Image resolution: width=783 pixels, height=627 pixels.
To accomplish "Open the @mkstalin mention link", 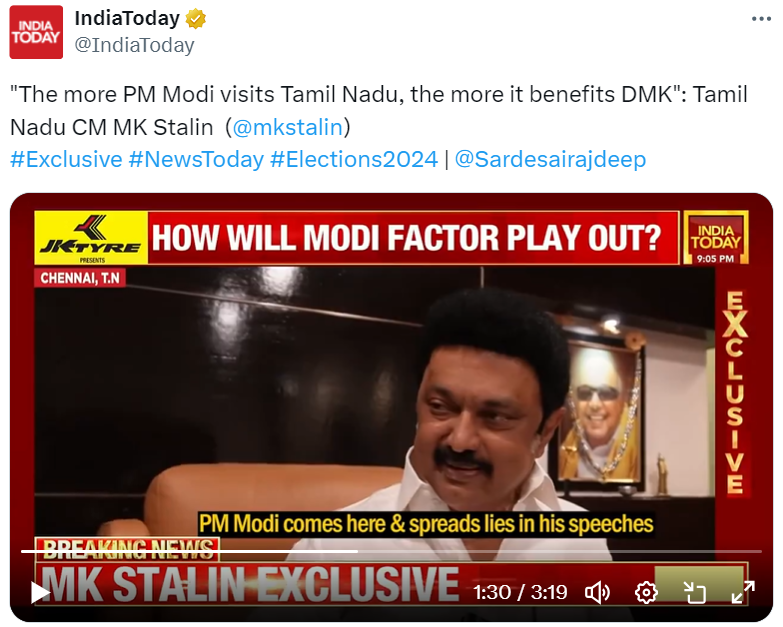I will click(x=288, y=127).
